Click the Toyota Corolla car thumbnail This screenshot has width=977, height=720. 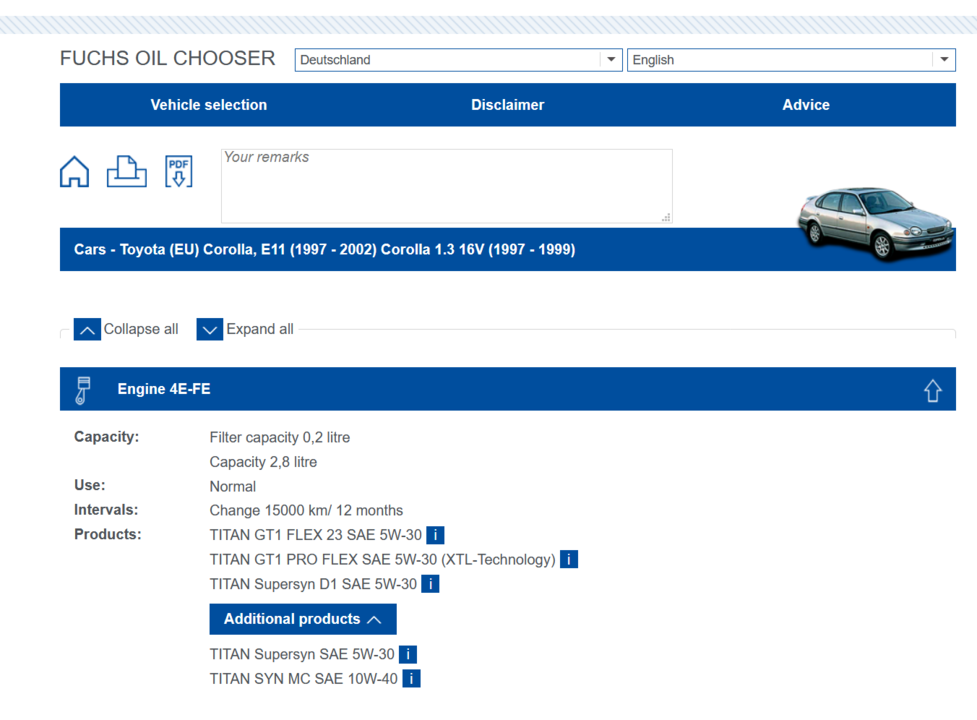tap(875, 223)
